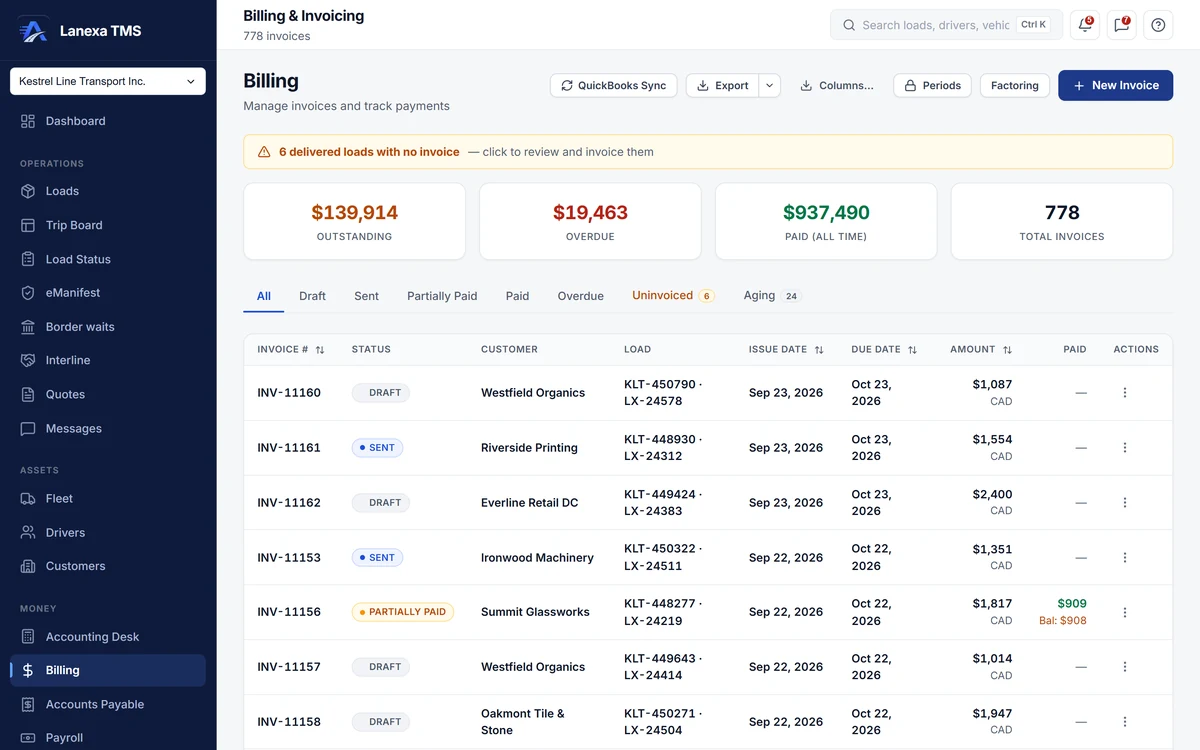Click the Dashboard sidebar icon
This screenshot has height=750, width=1200.
[28, 121]
